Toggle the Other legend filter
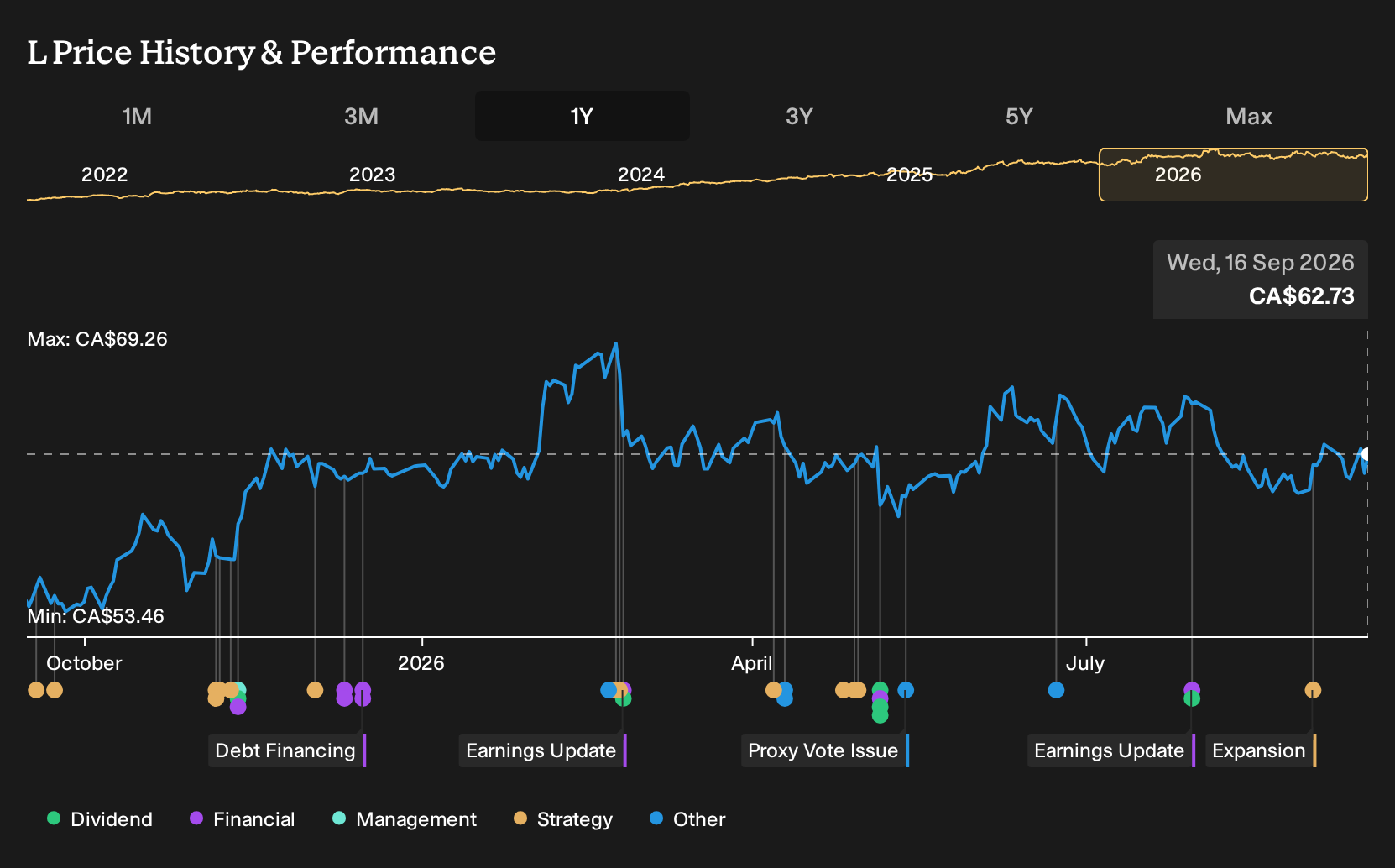 tap(687, 819)
